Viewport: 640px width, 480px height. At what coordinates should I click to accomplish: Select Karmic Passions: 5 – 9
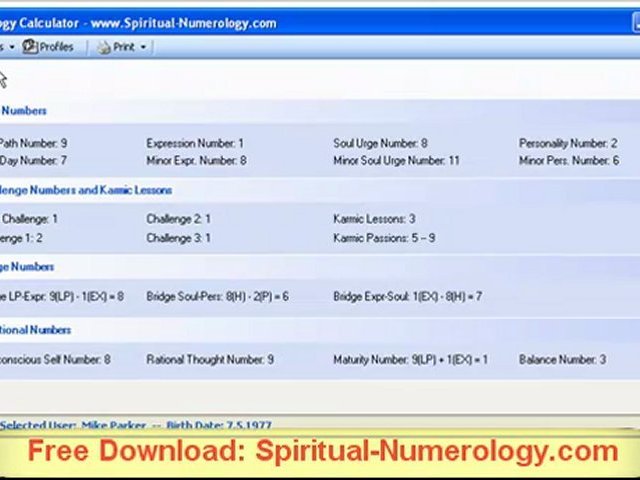tap(383, 238)
